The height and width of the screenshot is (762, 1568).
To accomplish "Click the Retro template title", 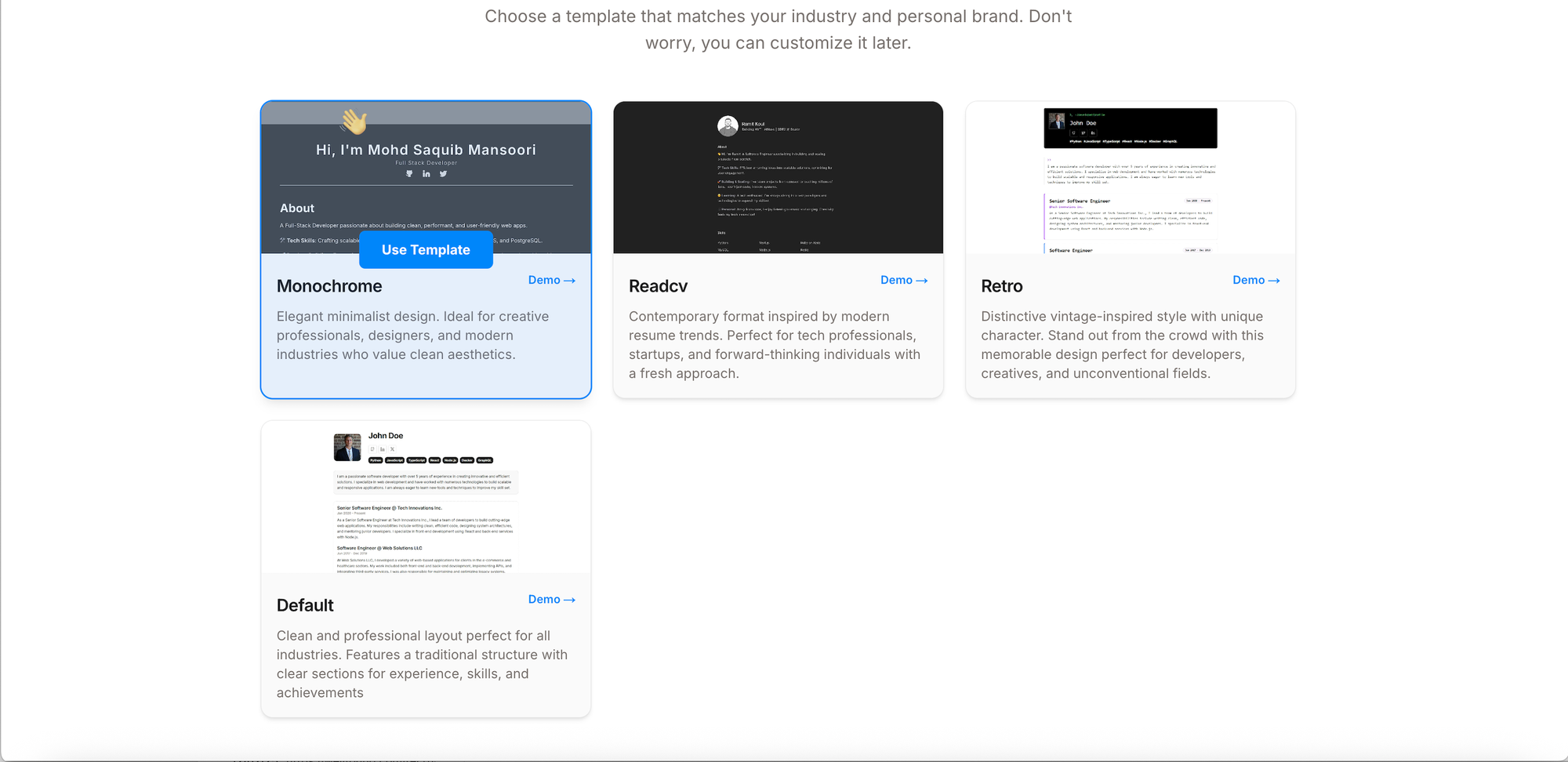I will [1001, 286].
